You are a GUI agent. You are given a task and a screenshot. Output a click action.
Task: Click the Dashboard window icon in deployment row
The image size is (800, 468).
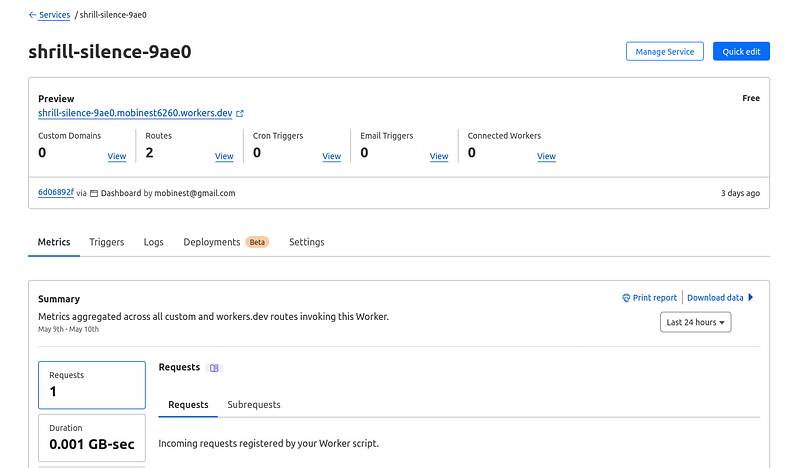pyautogui.click(x=94, y=193)
